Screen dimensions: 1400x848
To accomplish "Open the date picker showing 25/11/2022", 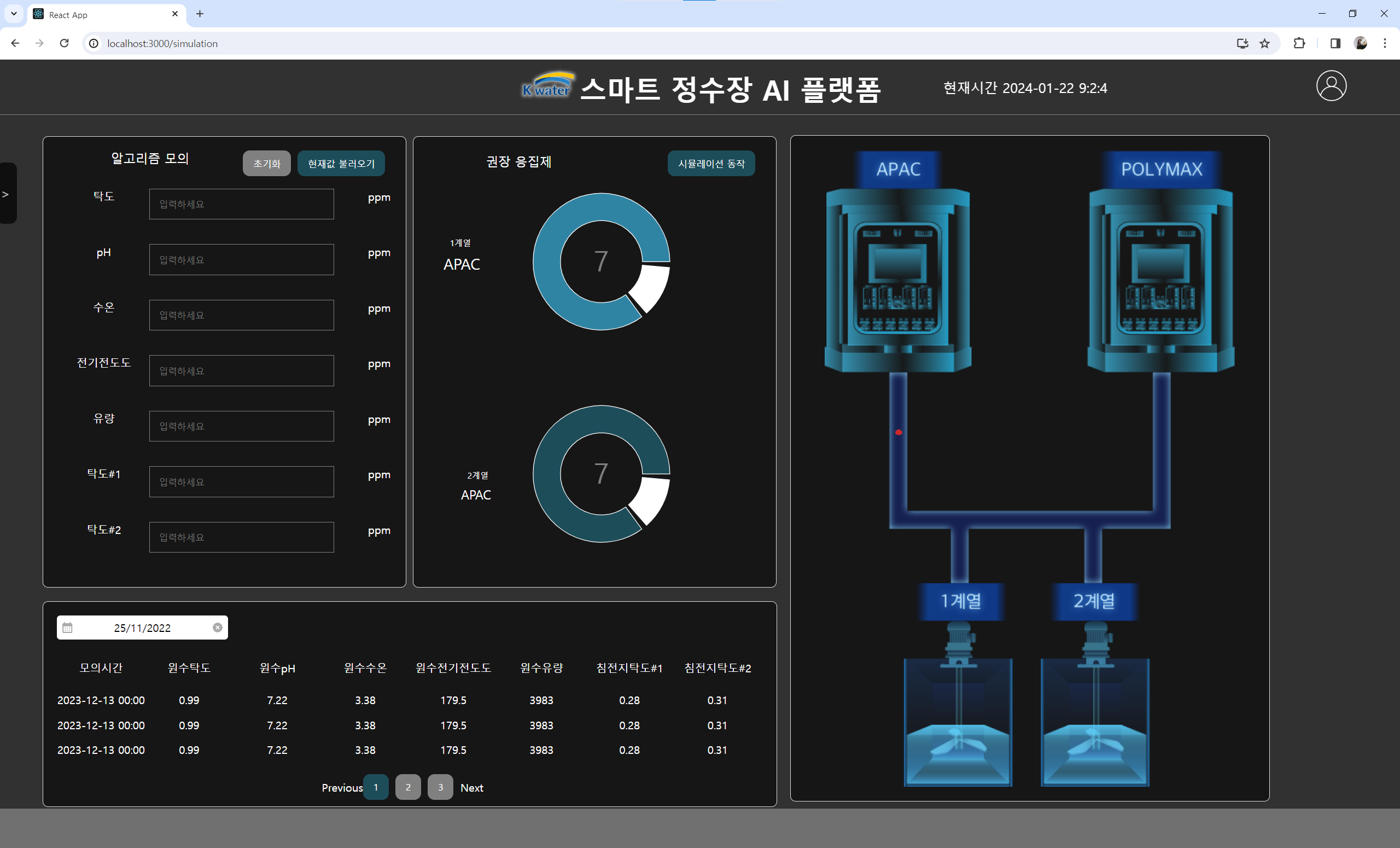I will pos(142,628).
